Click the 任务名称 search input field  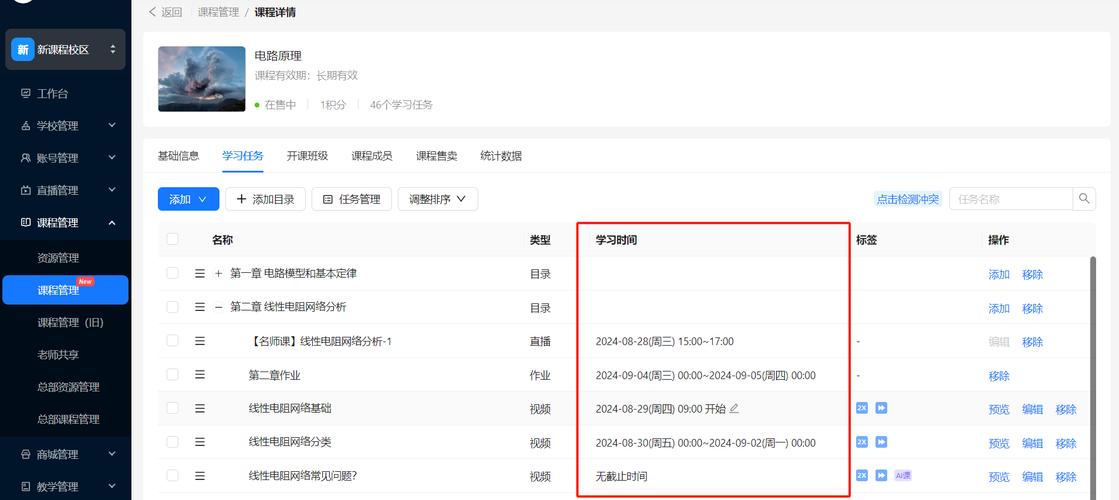click(x=1010, y=199)
